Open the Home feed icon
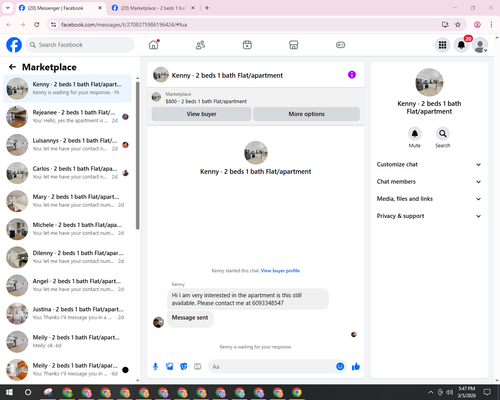The height and width of the screenshot is (400, 500). point(154,45)
